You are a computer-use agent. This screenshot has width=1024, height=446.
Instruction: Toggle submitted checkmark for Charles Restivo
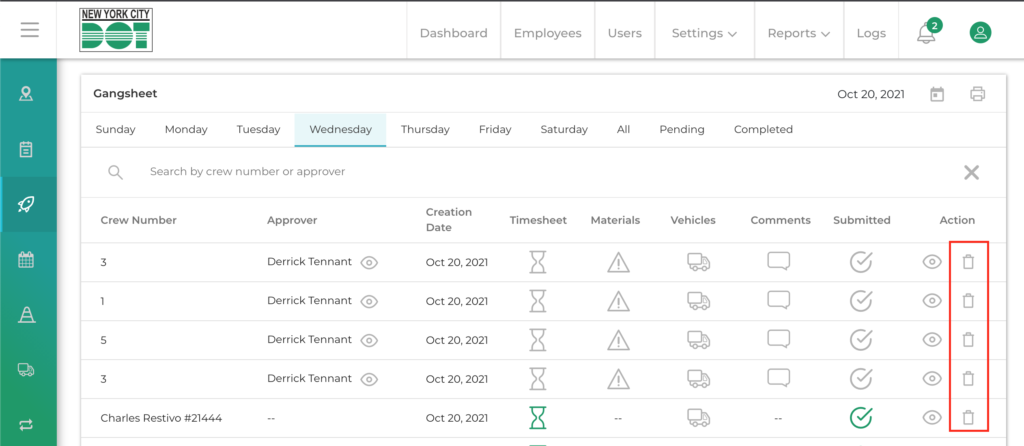click(860, 418)
